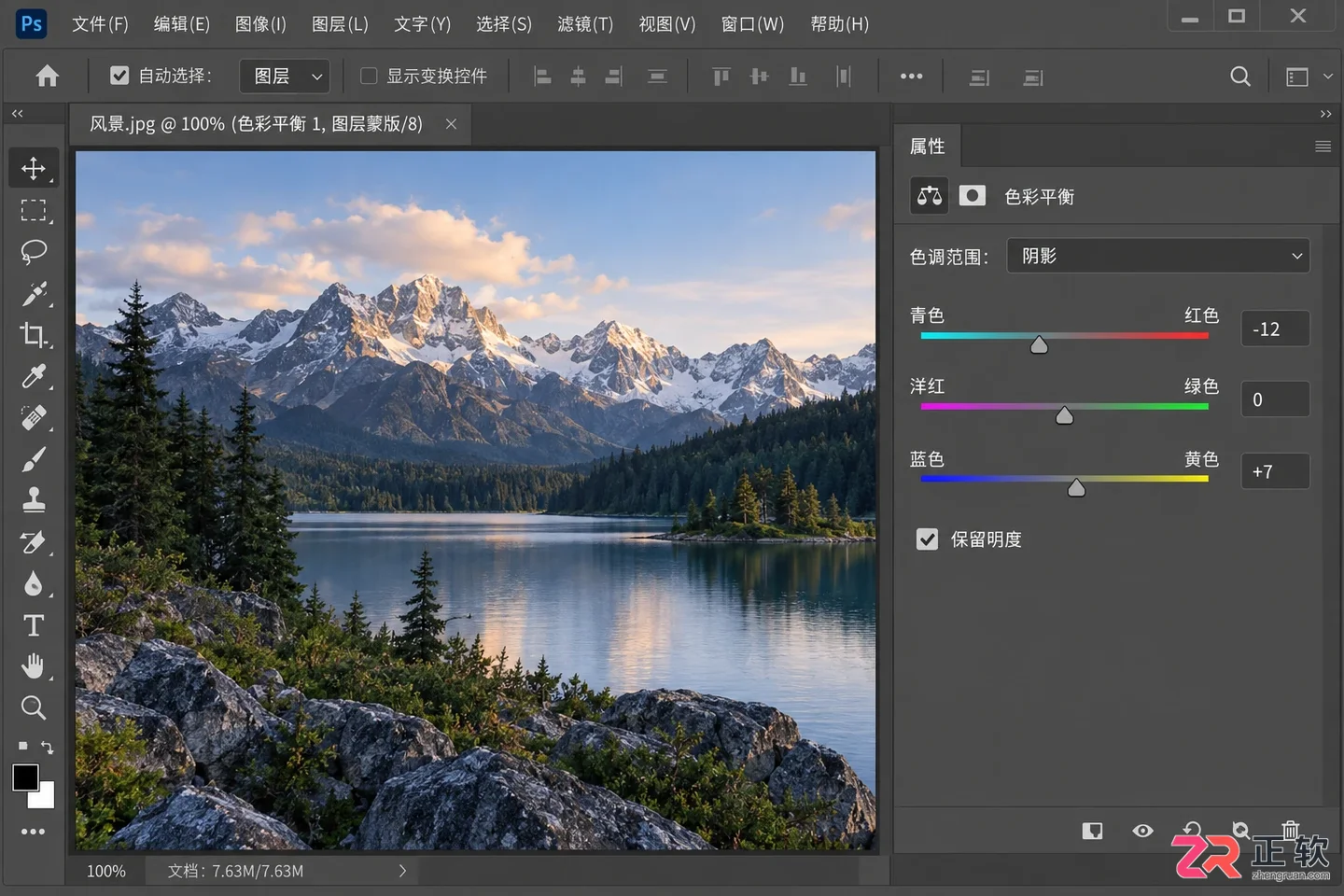Click the Blue-Yellow (蓝色/黄色) slider handle
This screenshot has height=896, width=1344.
(1076, 488)
